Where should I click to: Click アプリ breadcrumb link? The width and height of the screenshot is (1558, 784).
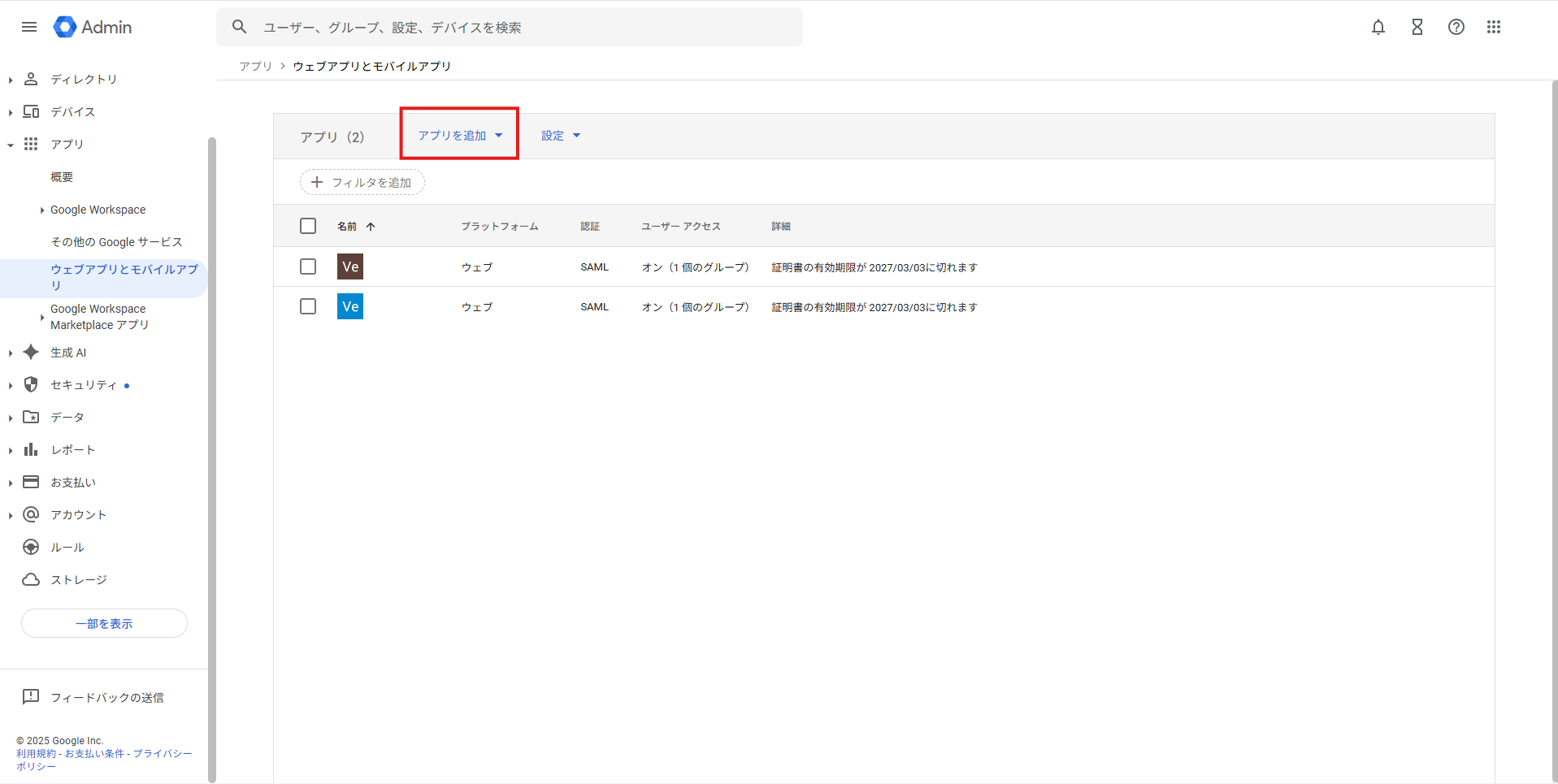[255, 66]
